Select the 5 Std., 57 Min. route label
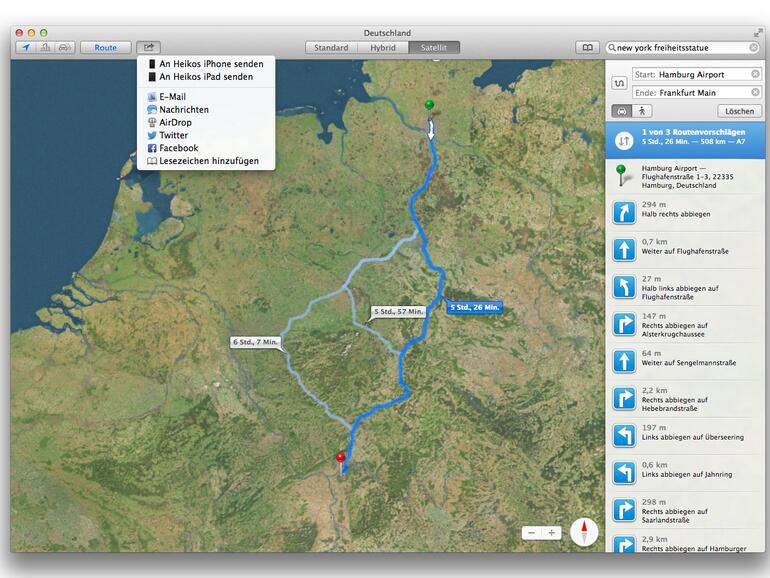The width and height of the screenshot is (770, 578). click(x=398, y=312)
